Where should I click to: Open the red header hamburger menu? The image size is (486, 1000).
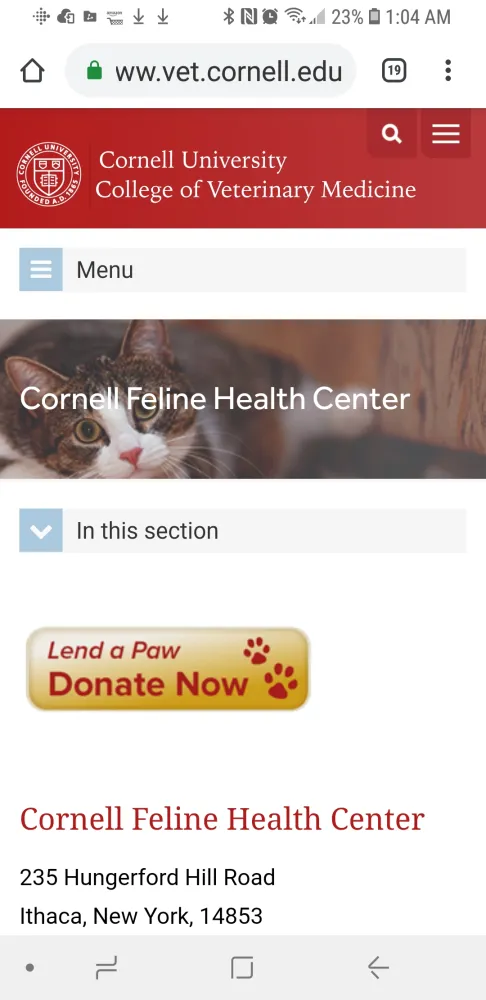coord(446,133)
